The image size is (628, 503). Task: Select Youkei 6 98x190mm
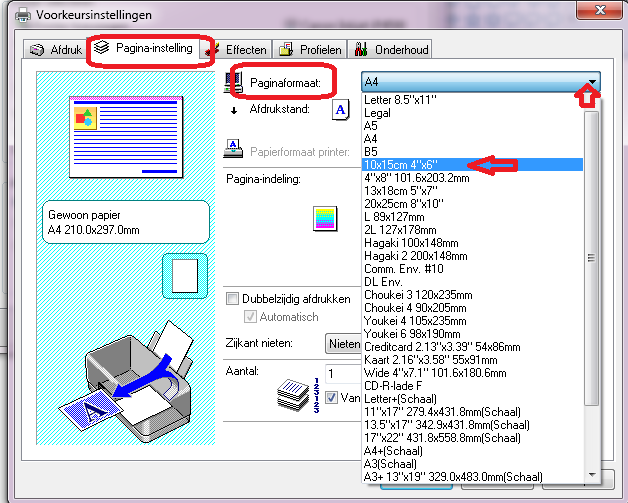(x=472, y=334)
